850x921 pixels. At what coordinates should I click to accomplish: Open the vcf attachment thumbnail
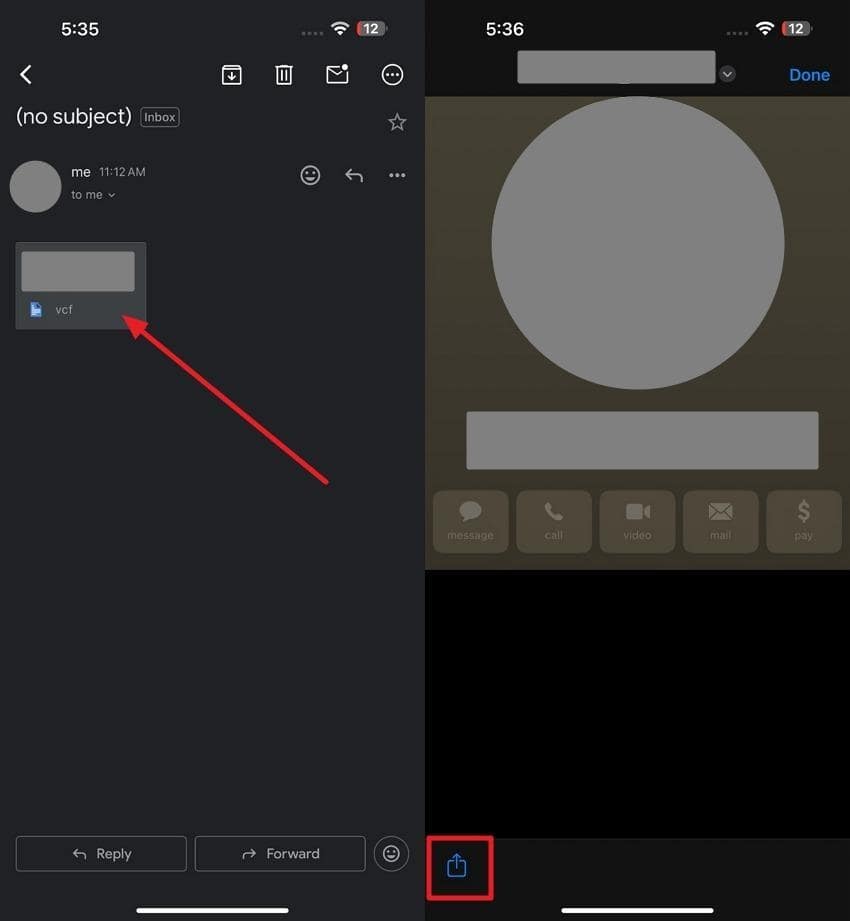(80, 284)
